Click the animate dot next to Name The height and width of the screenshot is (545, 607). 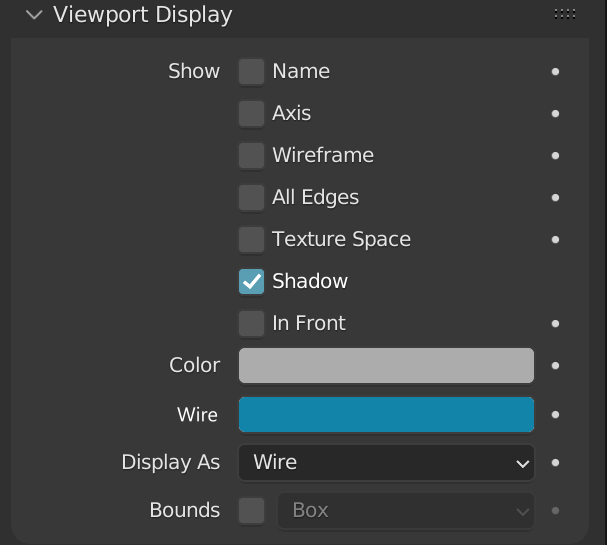(x=555, y=72)
